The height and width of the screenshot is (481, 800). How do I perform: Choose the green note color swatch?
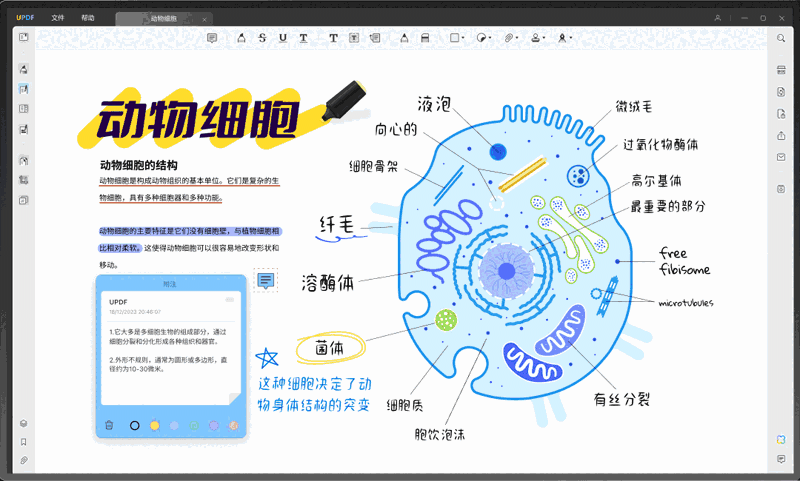pyautogui.click(x=194, y=425)
